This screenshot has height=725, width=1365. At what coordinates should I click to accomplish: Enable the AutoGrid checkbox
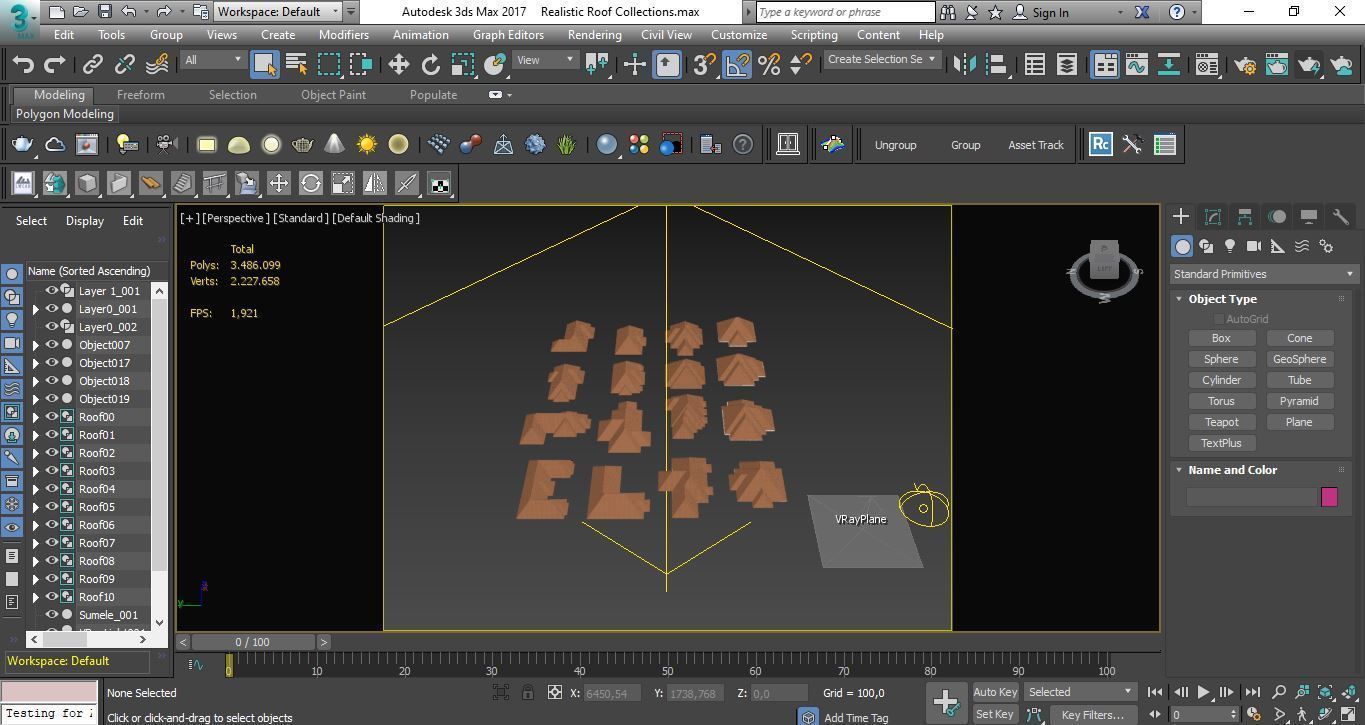[x=1219, y=319]
